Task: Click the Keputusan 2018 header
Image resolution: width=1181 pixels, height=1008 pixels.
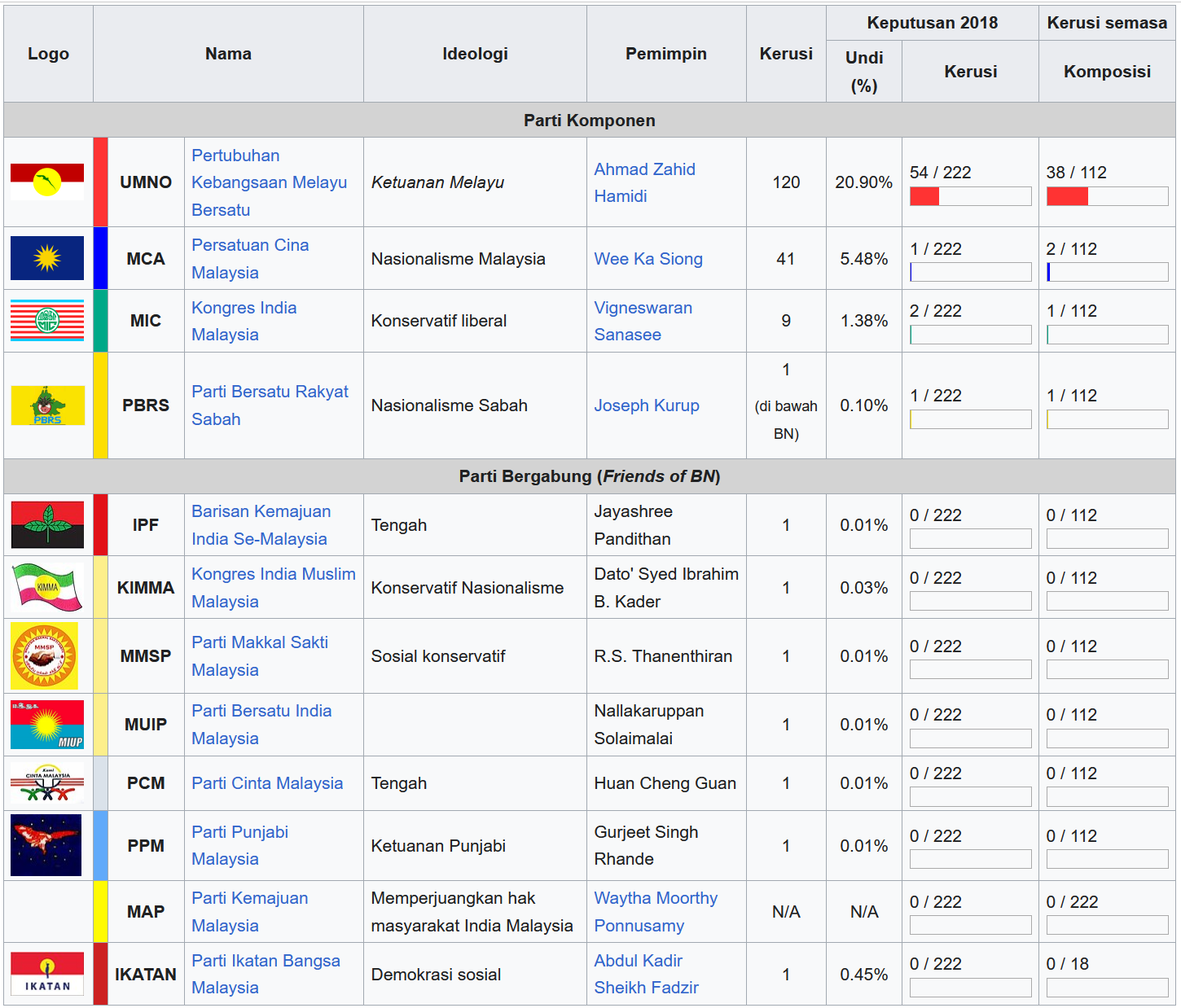Action: click(933, 23)
